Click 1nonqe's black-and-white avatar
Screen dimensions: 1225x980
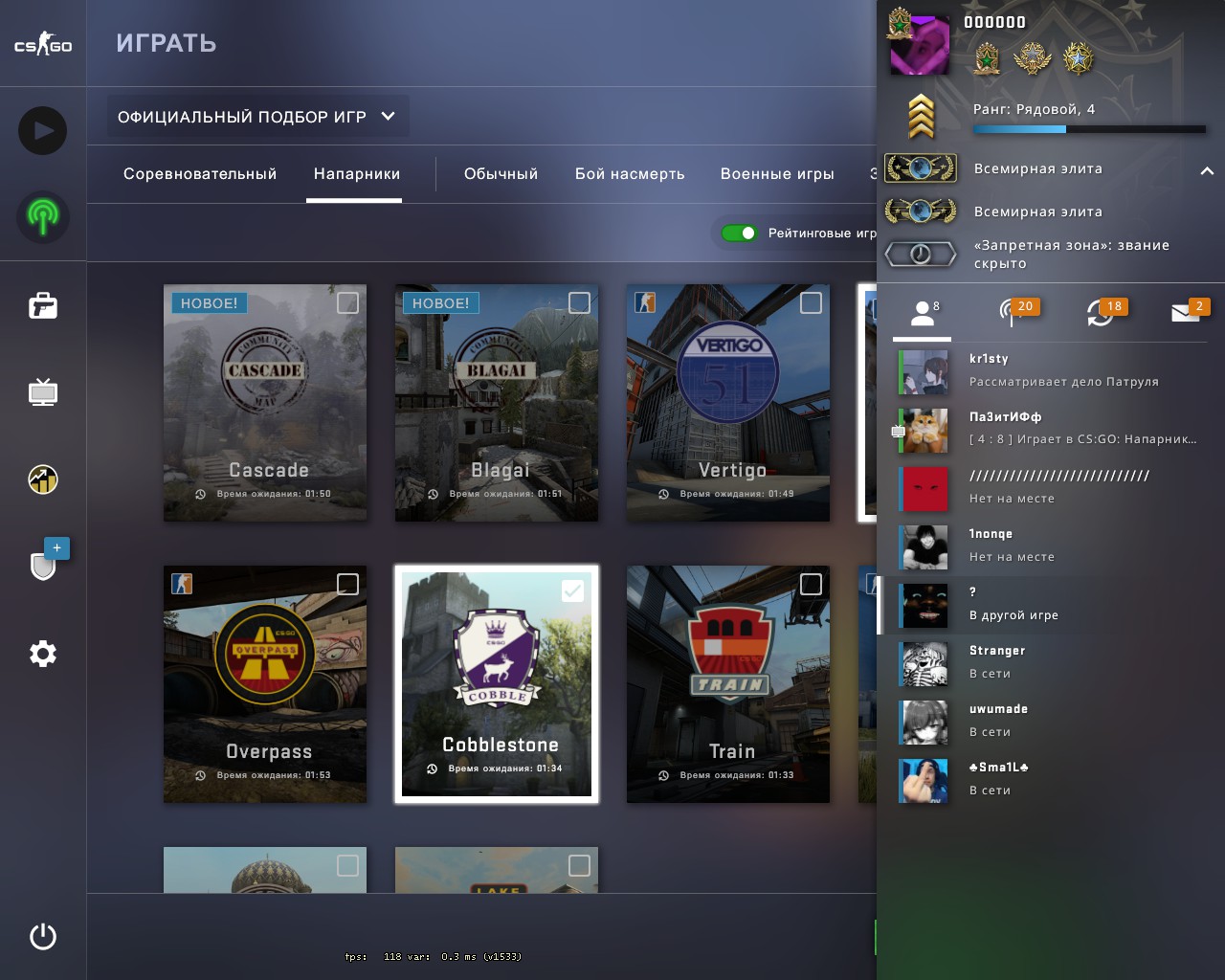coord(924,547)
